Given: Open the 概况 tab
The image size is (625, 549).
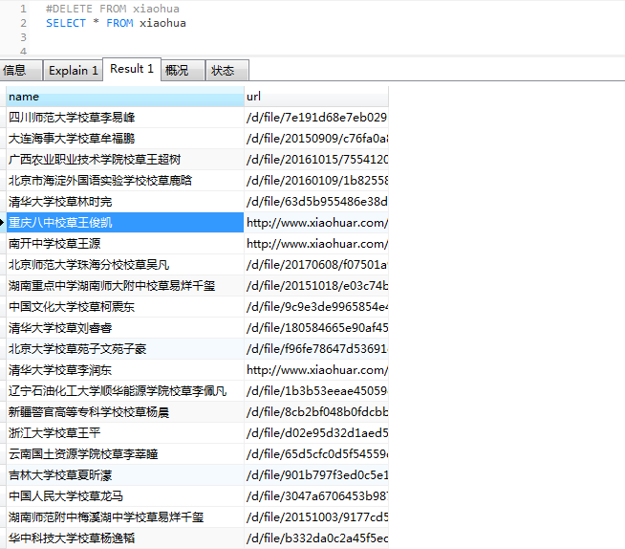Looking at the screenshot, I should click(183, 71).
